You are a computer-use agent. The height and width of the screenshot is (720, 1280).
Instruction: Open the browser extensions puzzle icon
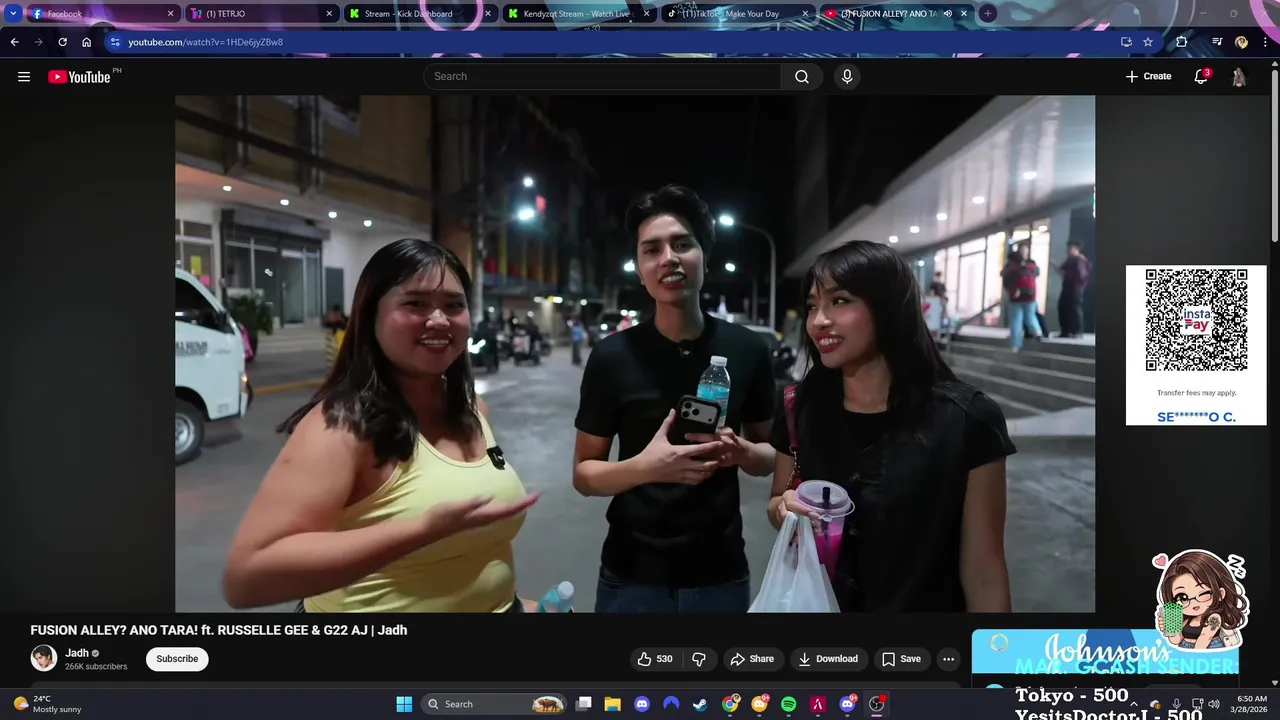pos(1182,42)
